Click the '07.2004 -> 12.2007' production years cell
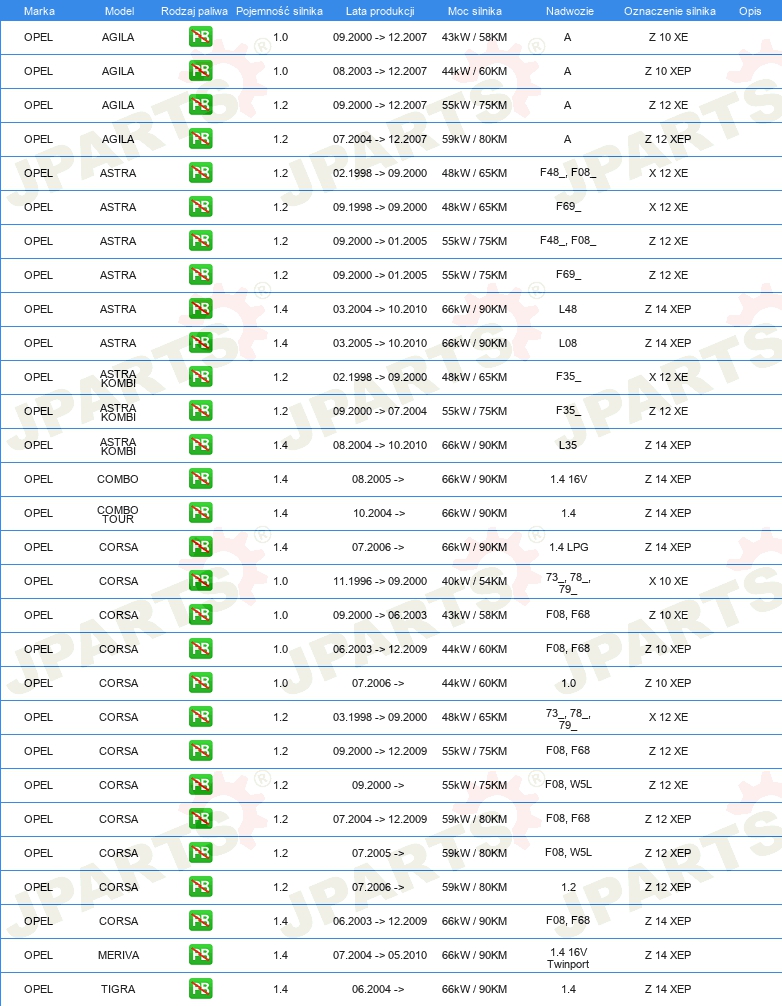Screen dimensions: 782x1006 pyautogui.click(x=380, y=139)
